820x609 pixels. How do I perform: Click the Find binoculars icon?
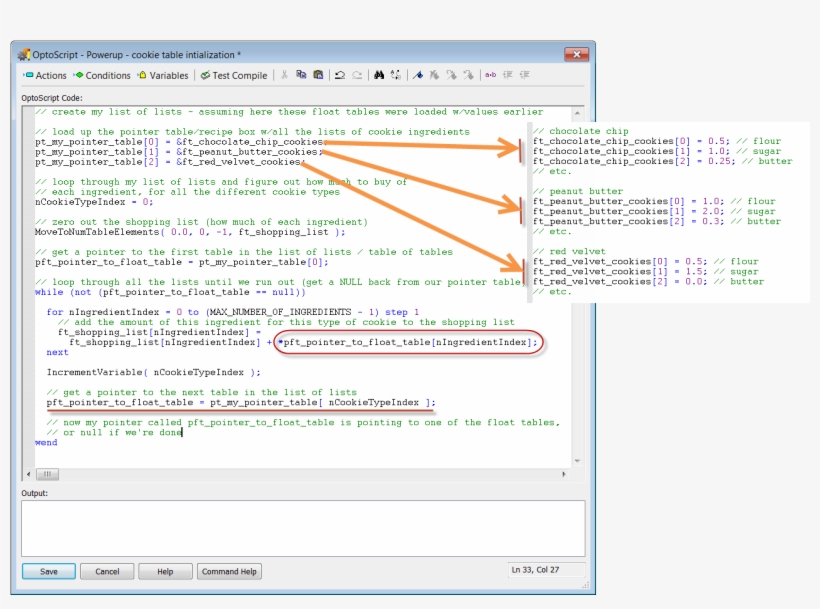click(x=379, y=75)
